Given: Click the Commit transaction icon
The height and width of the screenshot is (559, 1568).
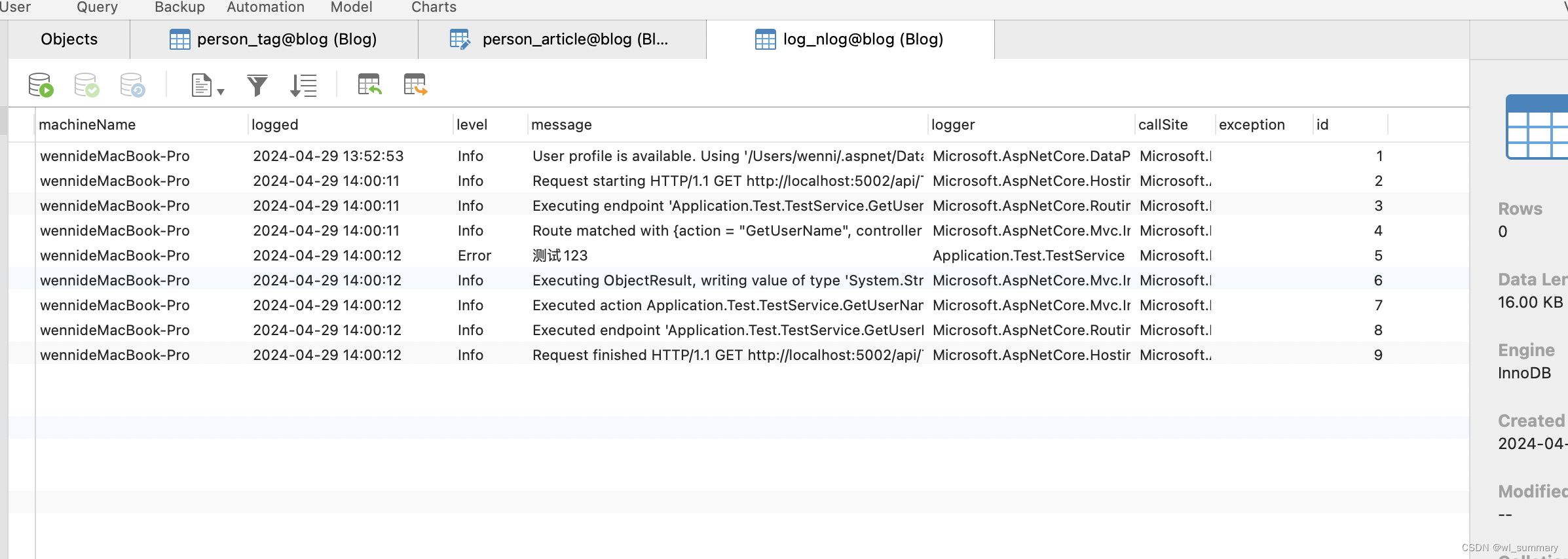Looking at the screenshot, I should tap(86, 85).
